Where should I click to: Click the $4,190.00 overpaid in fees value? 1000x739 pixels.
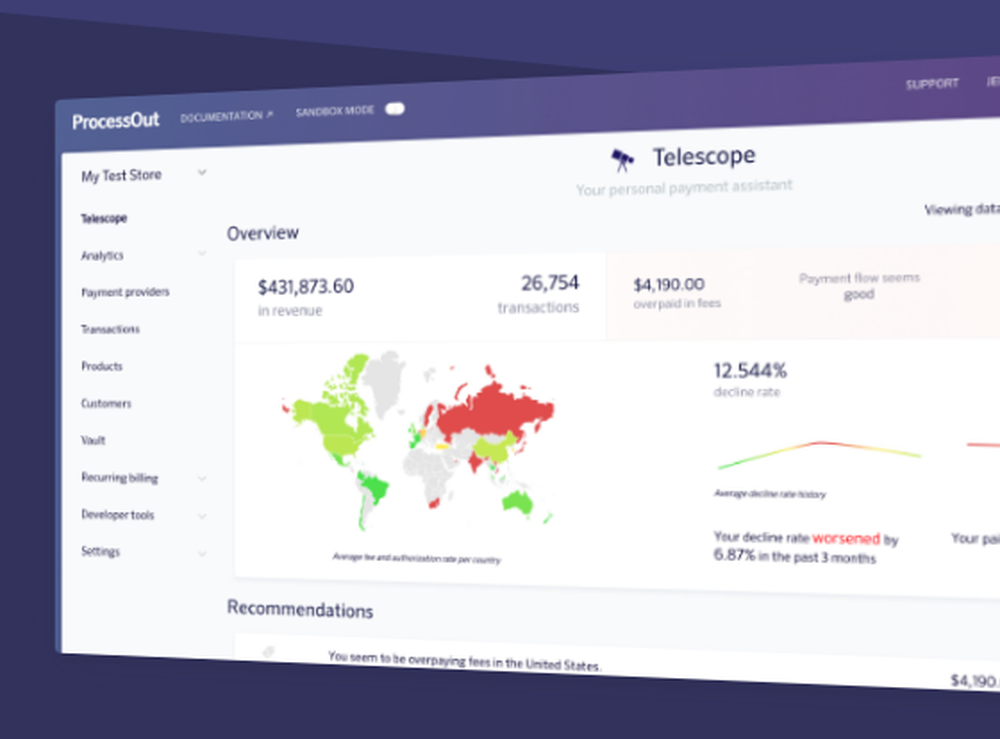pos(668,284)
